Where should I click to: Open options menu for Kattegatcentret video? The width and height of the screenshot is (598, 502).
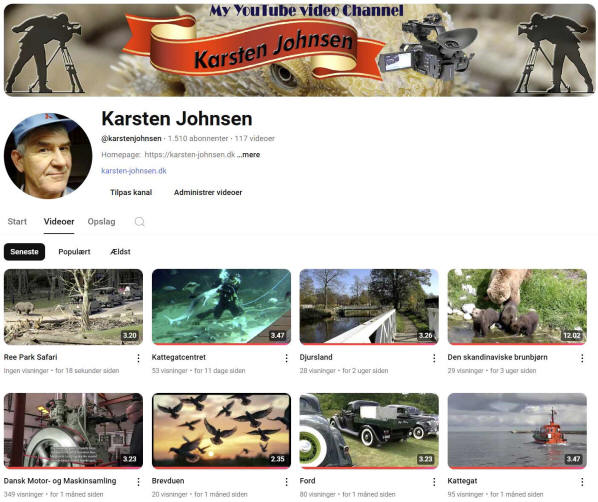click(x=286, y=358)
